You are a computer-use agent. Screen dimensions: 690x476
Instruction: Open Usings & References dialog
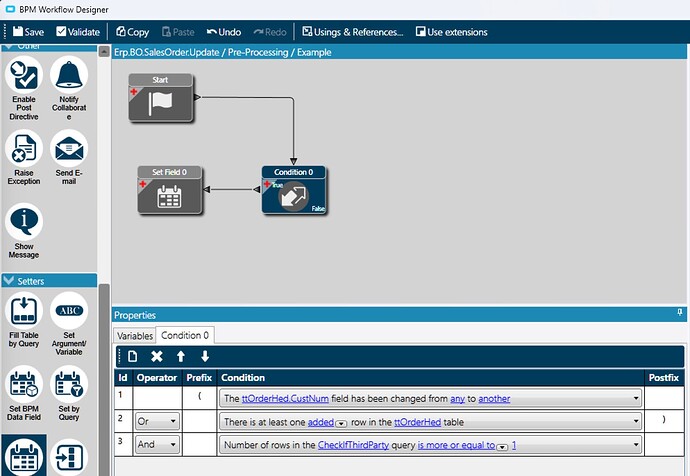[352, 32]
